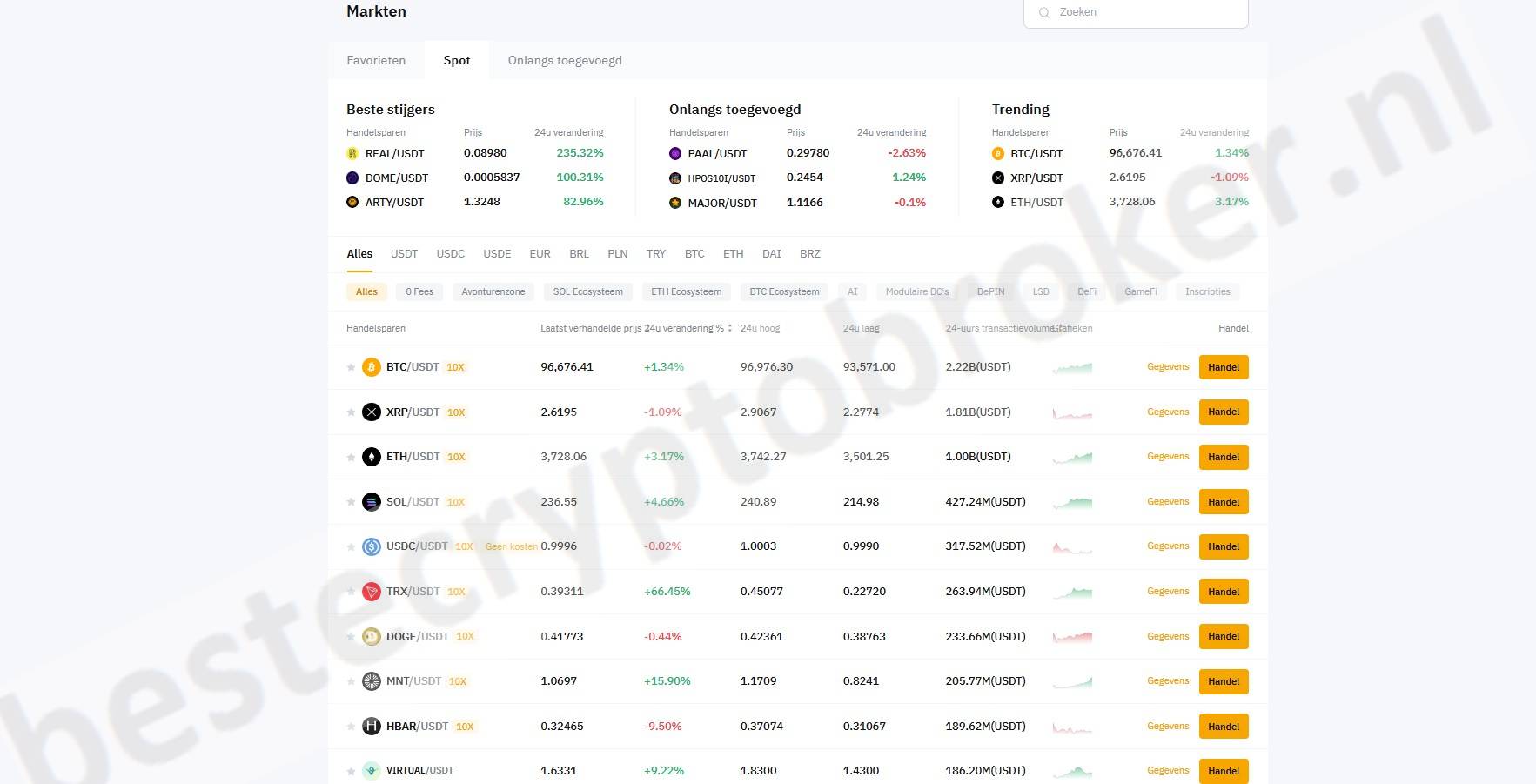This screenshot has height=784, width=1536.
Task: Select the SOL Ecosysteem category filter
Action: [x=587, y=292]
